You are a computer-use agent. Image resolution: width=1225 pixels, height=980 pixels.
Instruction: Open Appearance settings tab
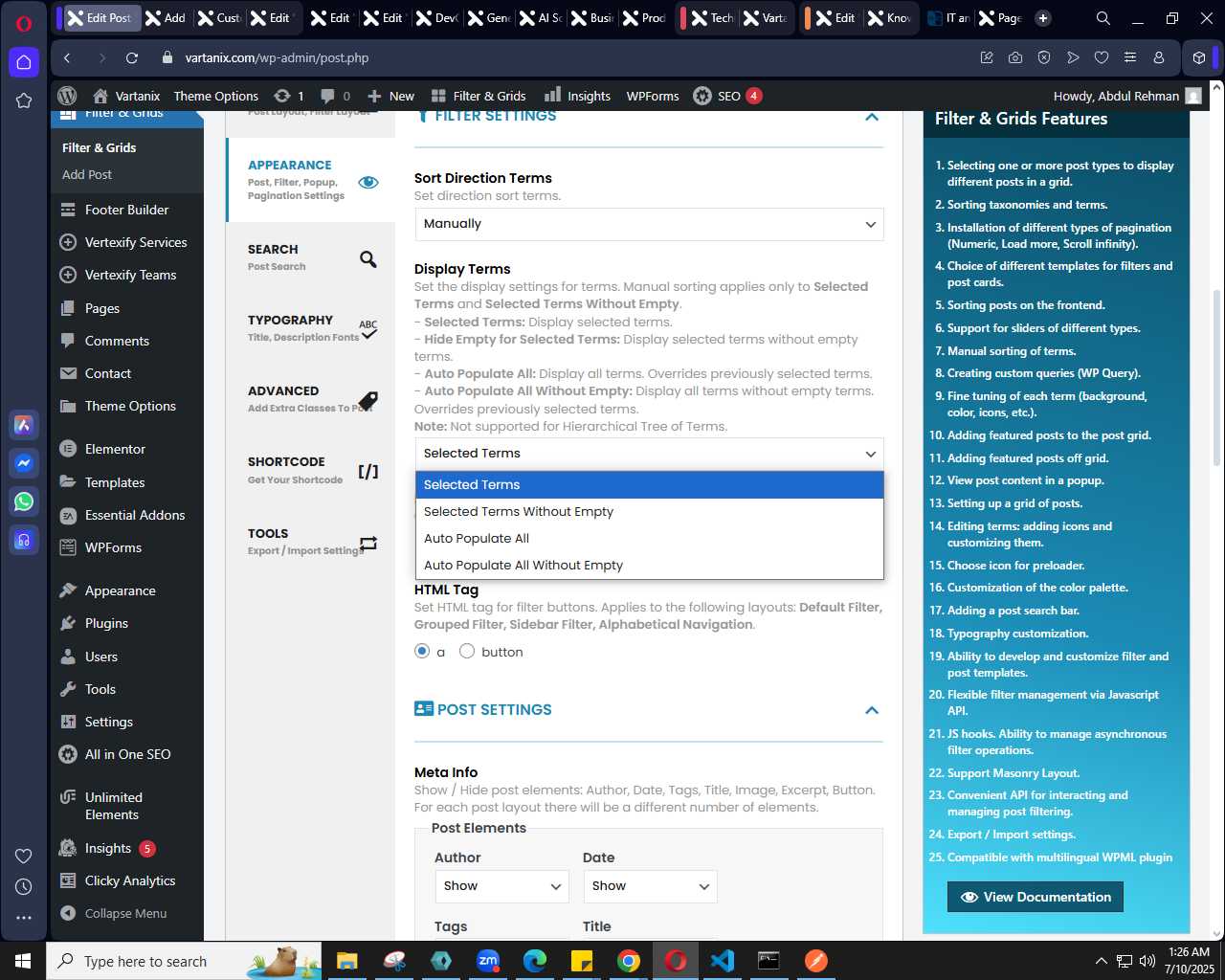pyautogui.click(x=310, y=180)
